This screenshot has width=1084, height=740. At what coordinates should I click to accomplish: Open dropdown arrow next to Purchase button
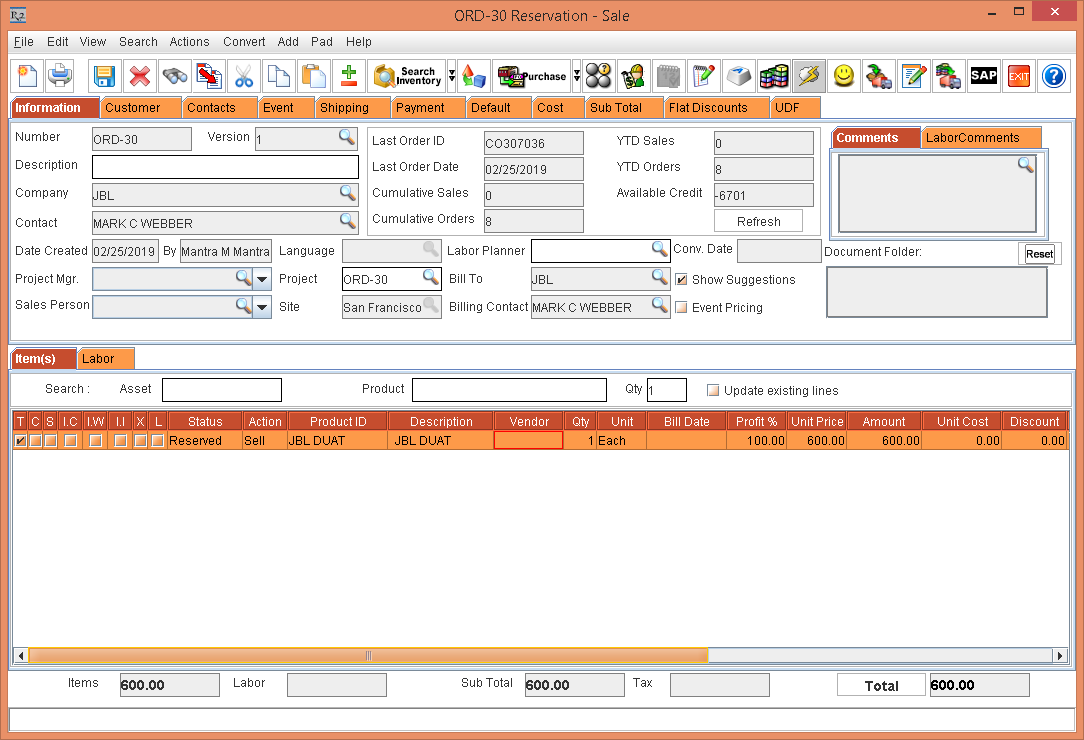[x=577, y=75]
